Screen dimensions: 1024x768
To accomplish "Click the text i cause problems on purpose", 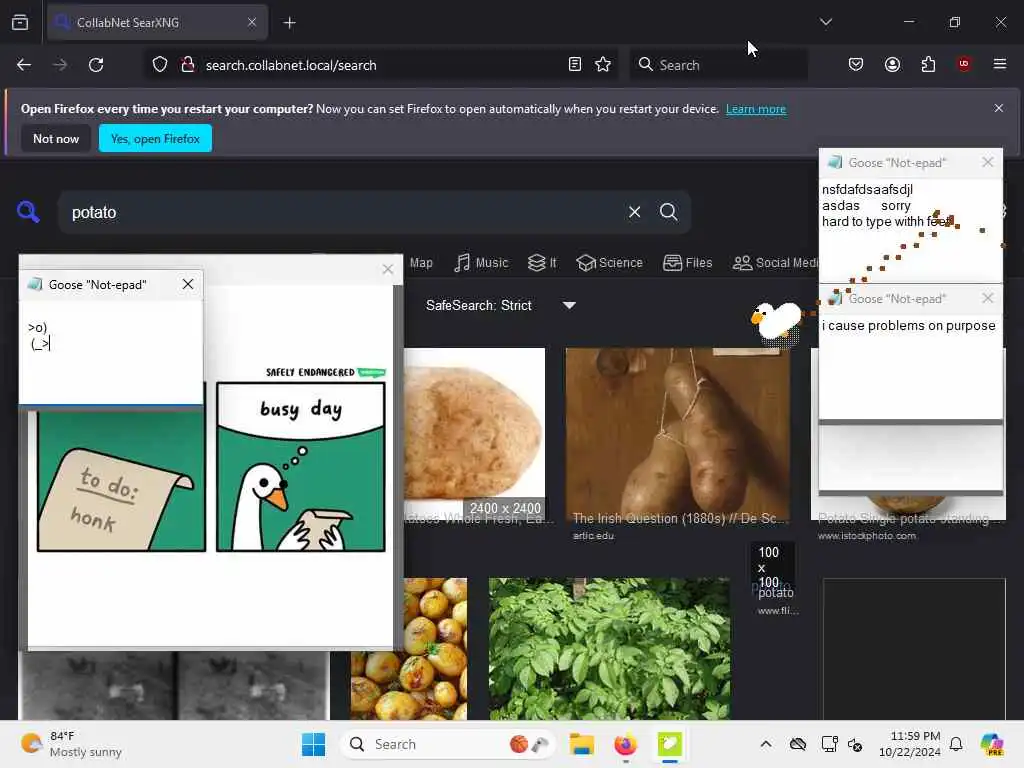I will point(908,325).
